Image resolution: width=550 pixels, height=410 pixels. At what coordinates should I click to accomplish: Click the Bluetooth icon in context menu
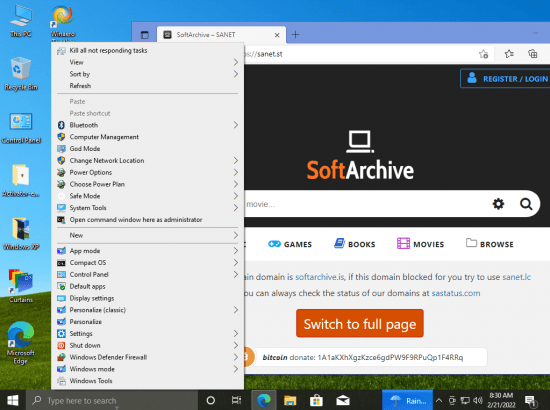pyautogui.click(x=61, y=125)
